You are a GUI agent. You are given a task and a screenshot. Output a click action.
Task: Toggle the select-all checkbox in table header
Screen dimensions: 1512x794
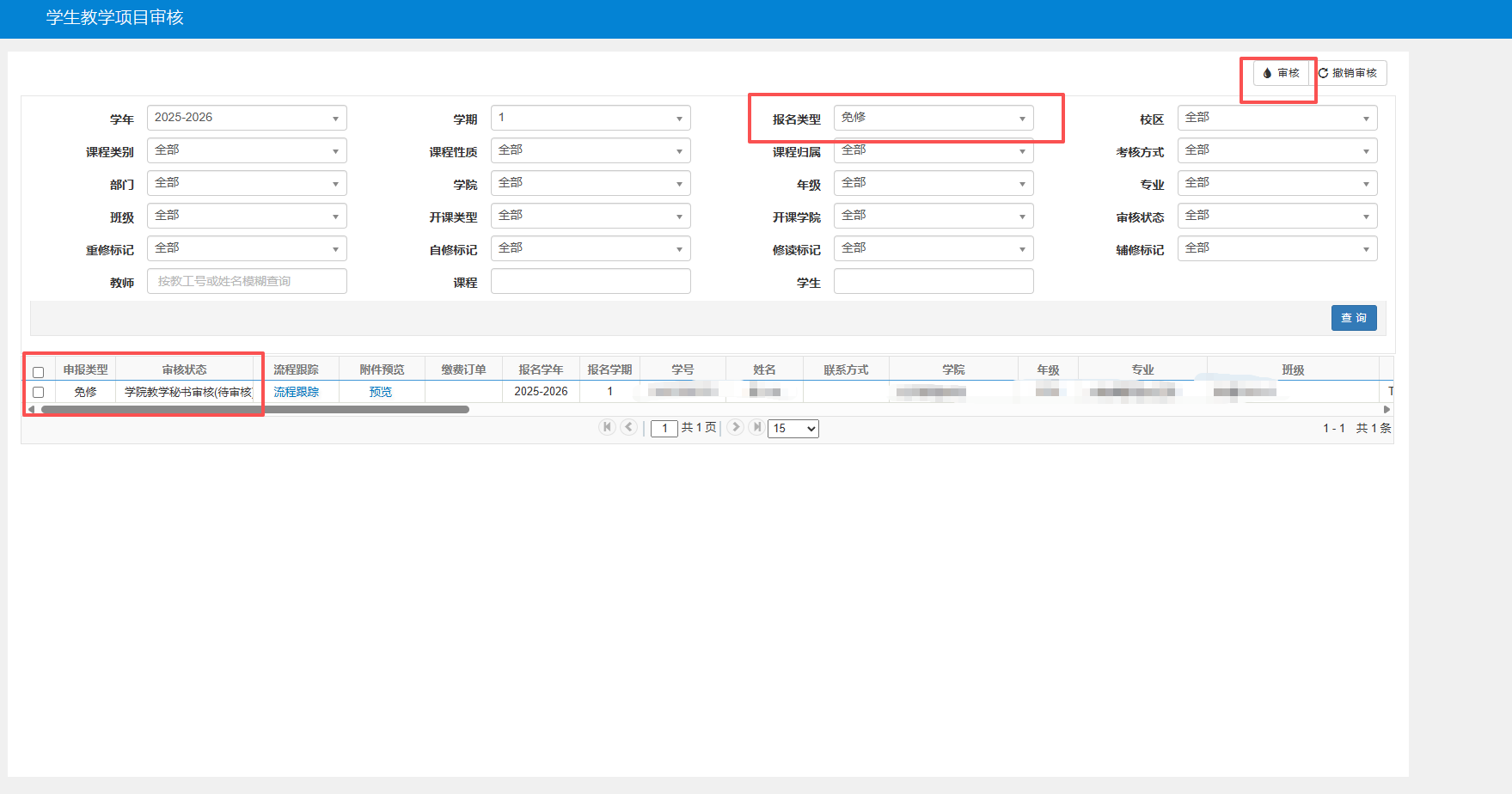39,372
